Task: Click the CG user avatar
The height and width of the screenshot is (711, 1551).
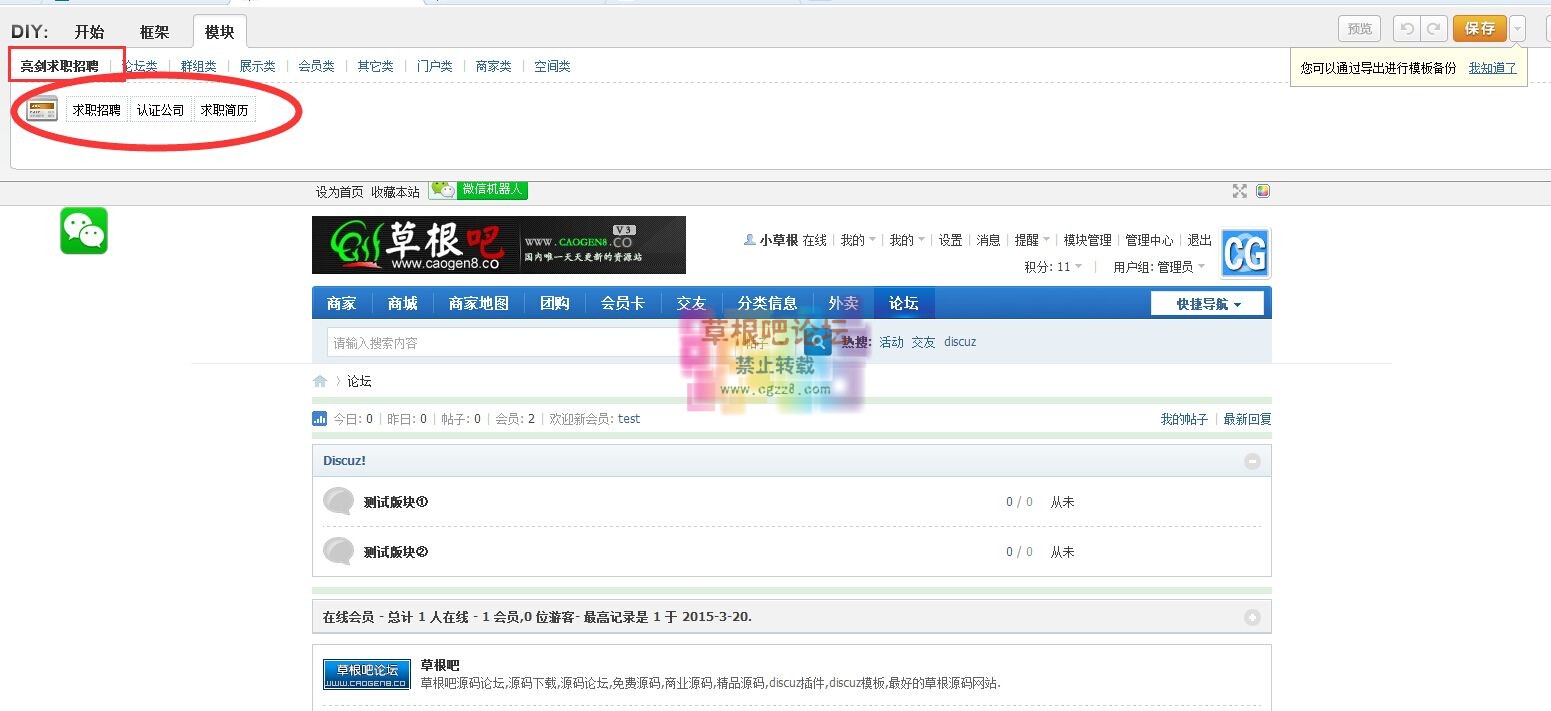Action: click(x=1245, y=252)
